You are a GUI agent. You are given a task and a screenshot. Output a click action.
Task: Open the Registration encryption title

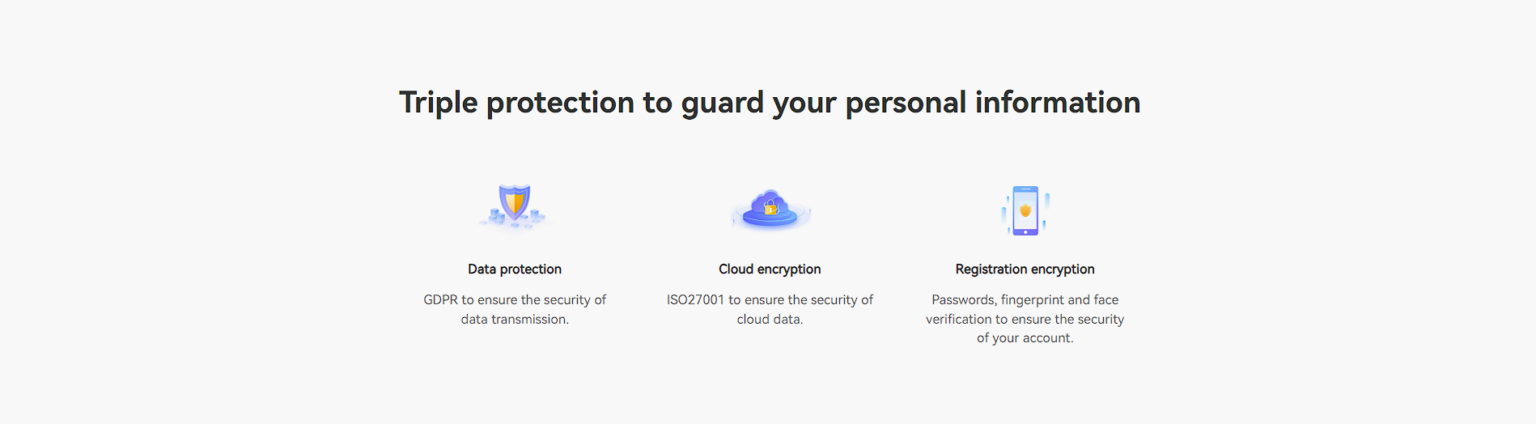1025,269
